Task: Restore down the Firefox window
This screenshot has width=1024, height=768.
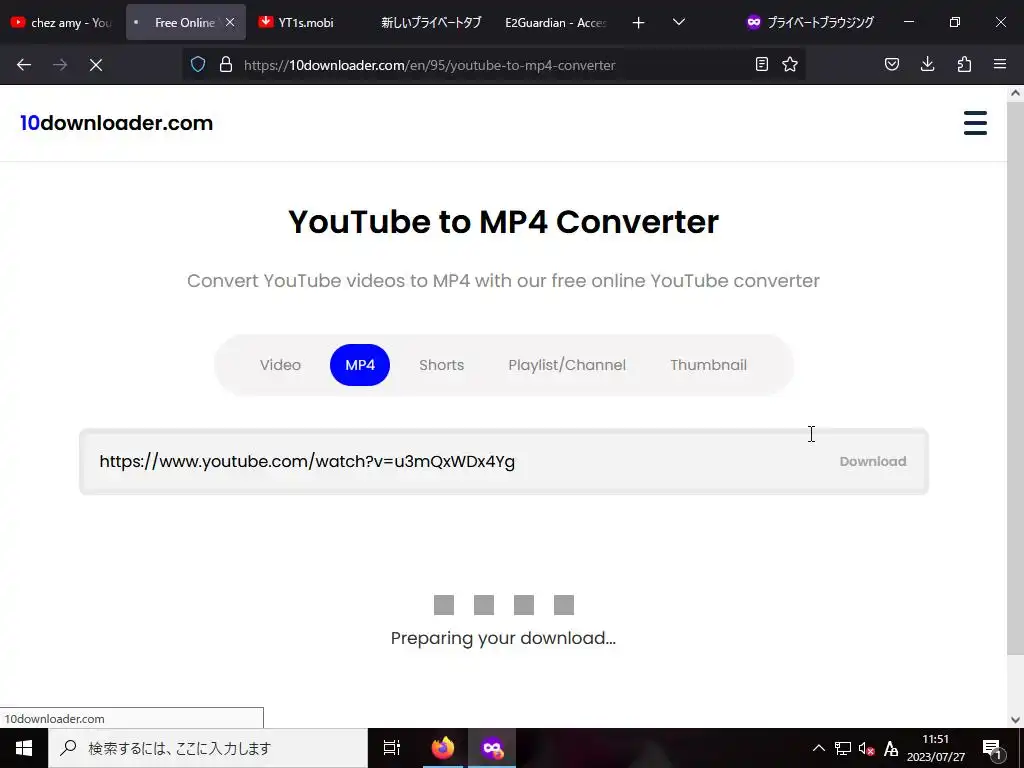Action: click(955, 22)
